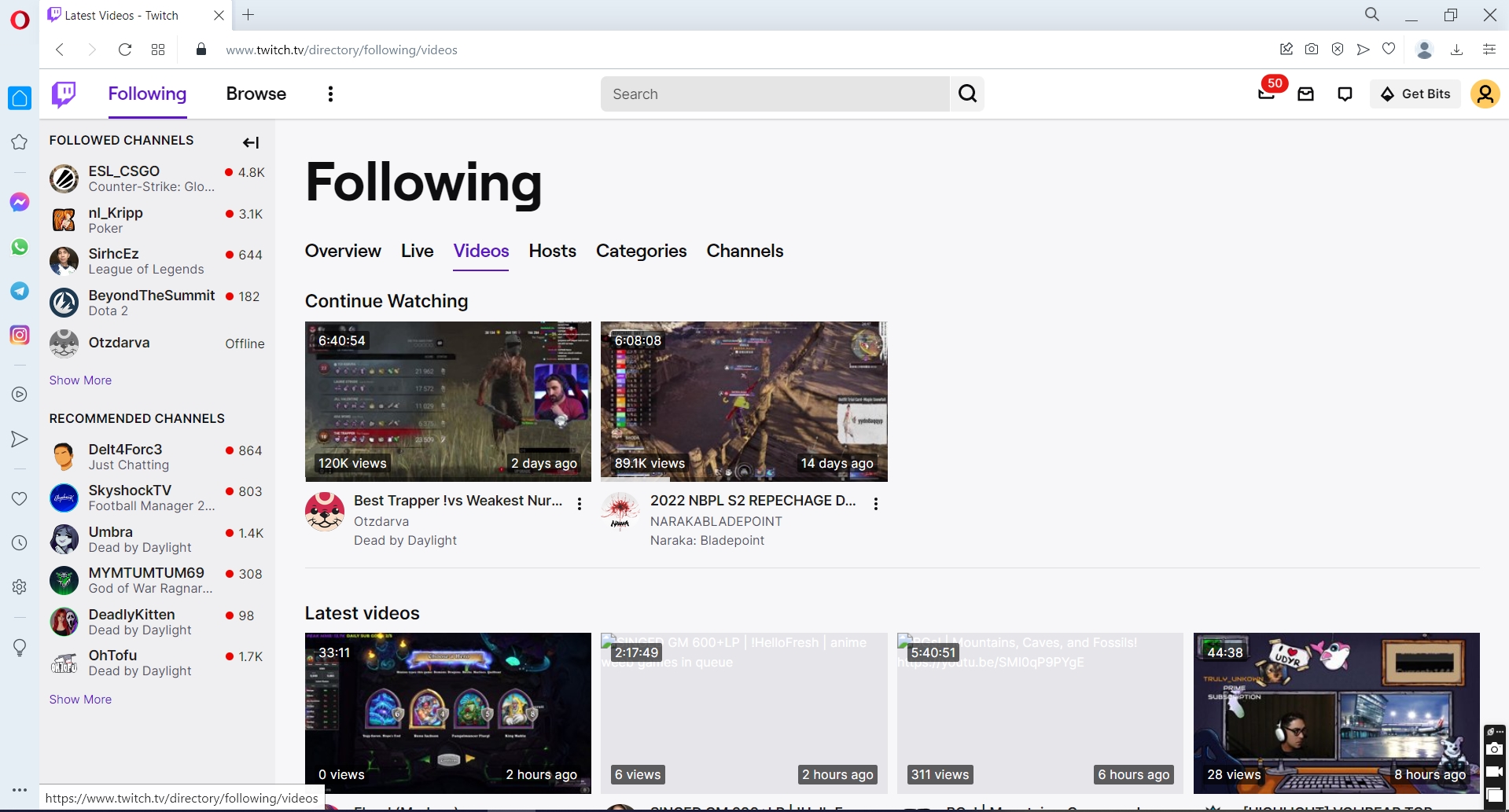Image resolution: width=1509 pixels, height=812 pixels.
Task: Open Telegram from the Opera sidebar
Action: [19, 291]
